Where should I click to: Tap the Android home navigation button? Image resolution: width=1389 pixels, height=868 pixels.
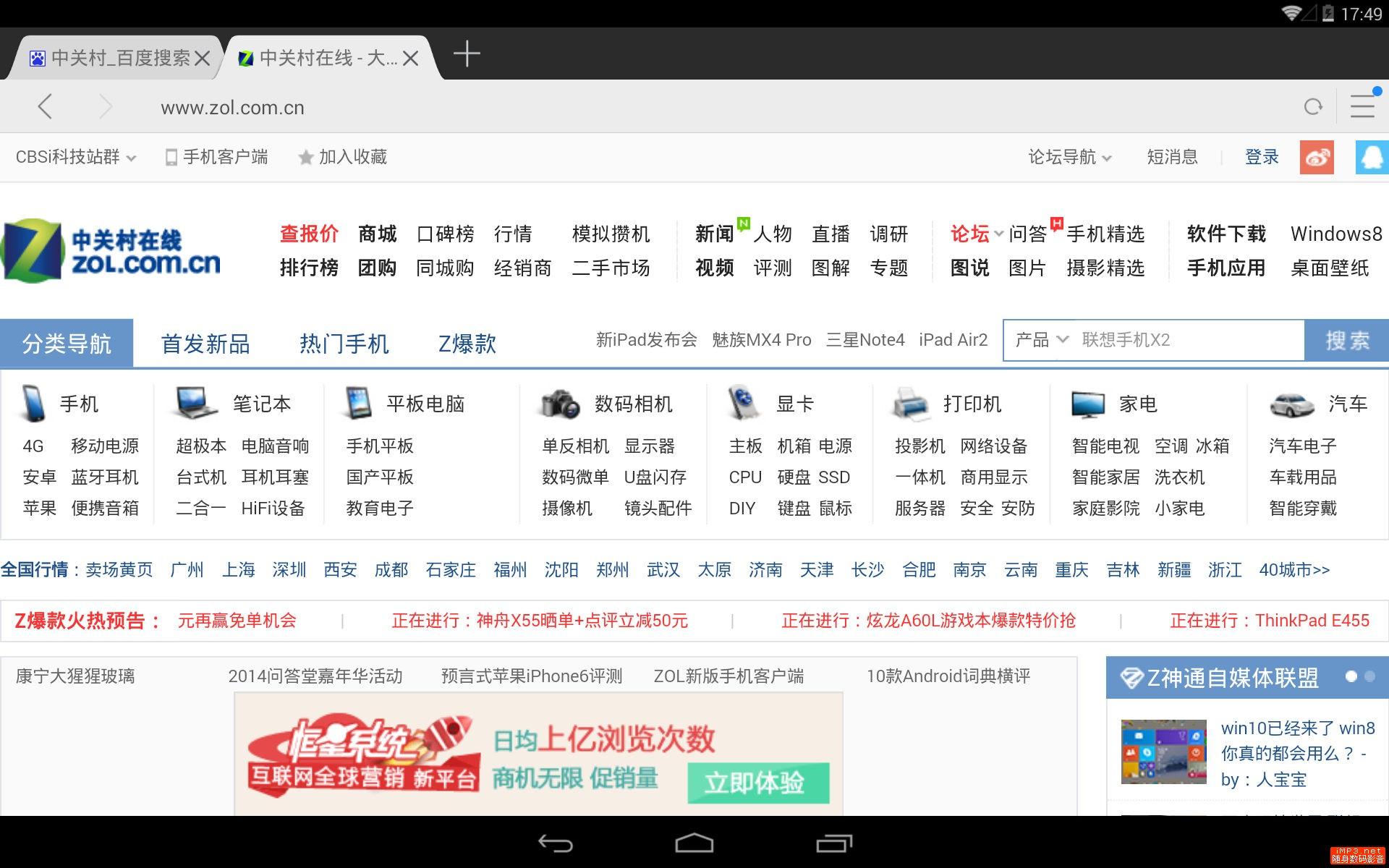[694, 843]
